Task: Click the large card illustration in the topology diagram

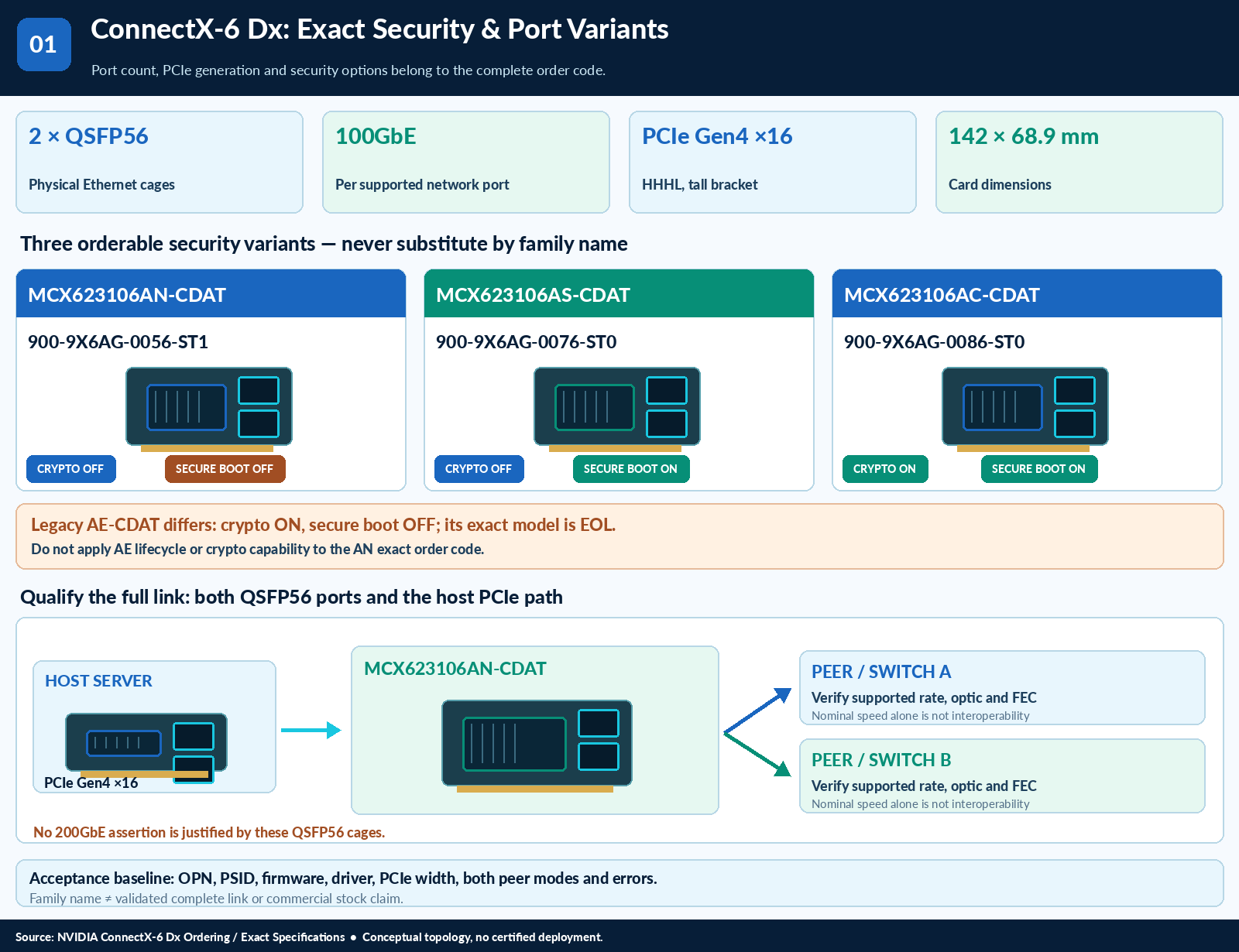Action: 537,746
